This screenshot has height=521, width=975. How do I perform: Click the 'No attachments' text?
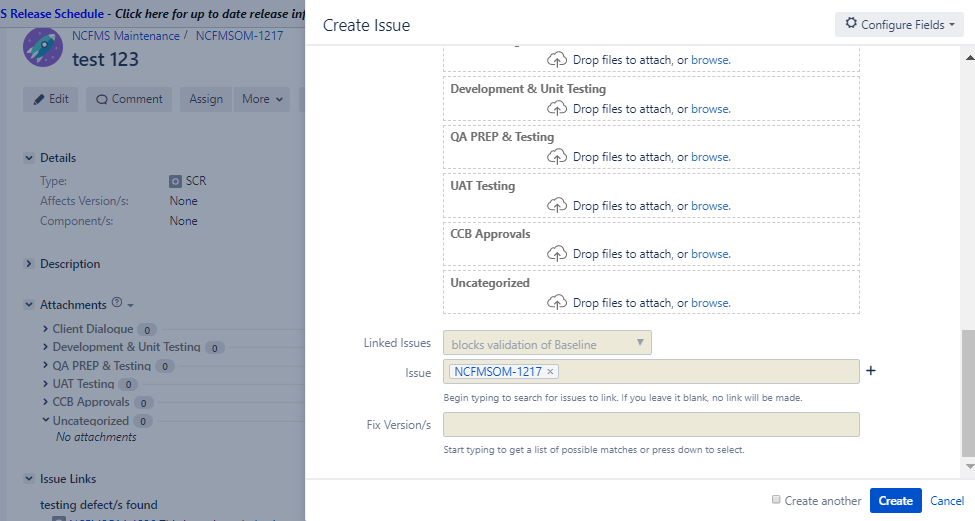(x=96, y=437)
